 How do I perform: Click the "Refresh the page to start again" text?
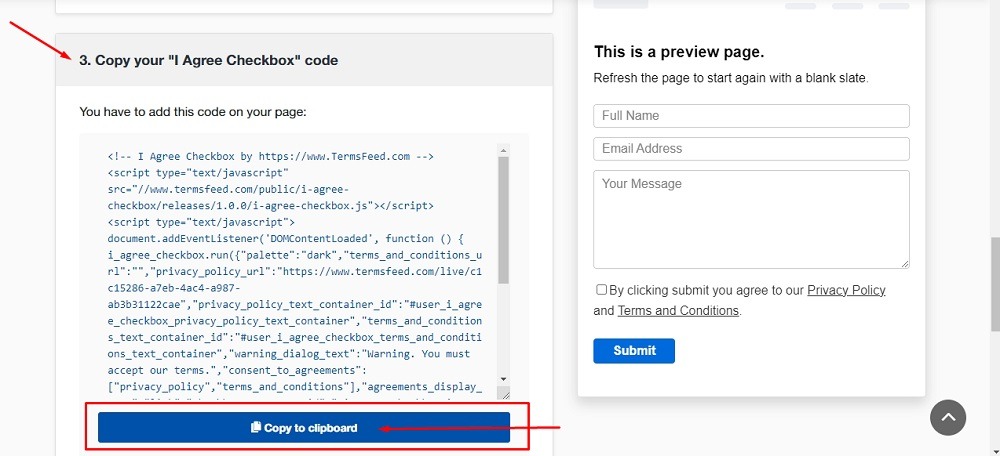731,79
